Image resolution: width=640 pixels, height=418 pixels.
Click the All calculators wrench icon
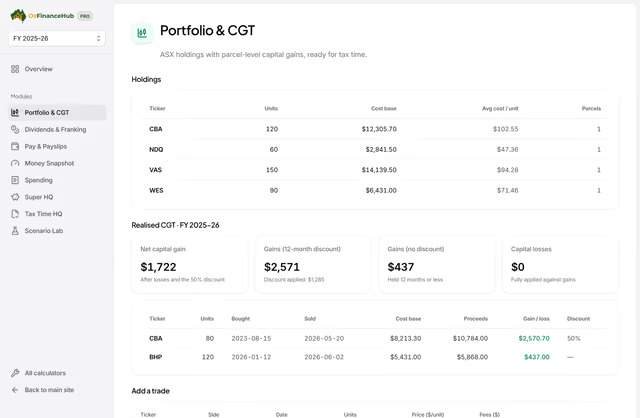point(15,373)
